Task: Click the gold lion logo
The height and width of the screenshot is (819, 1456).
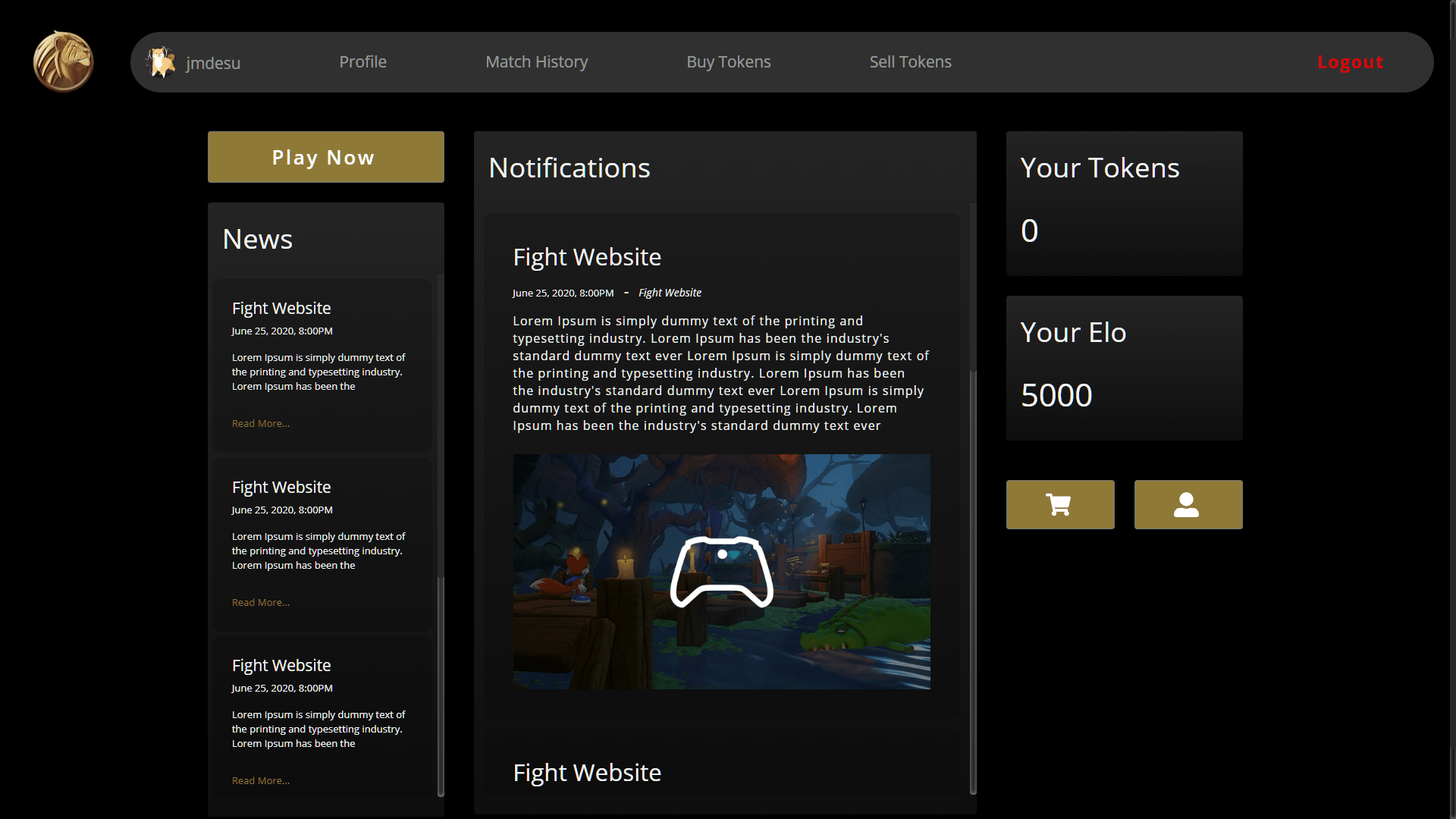Action: coord(63,61)
